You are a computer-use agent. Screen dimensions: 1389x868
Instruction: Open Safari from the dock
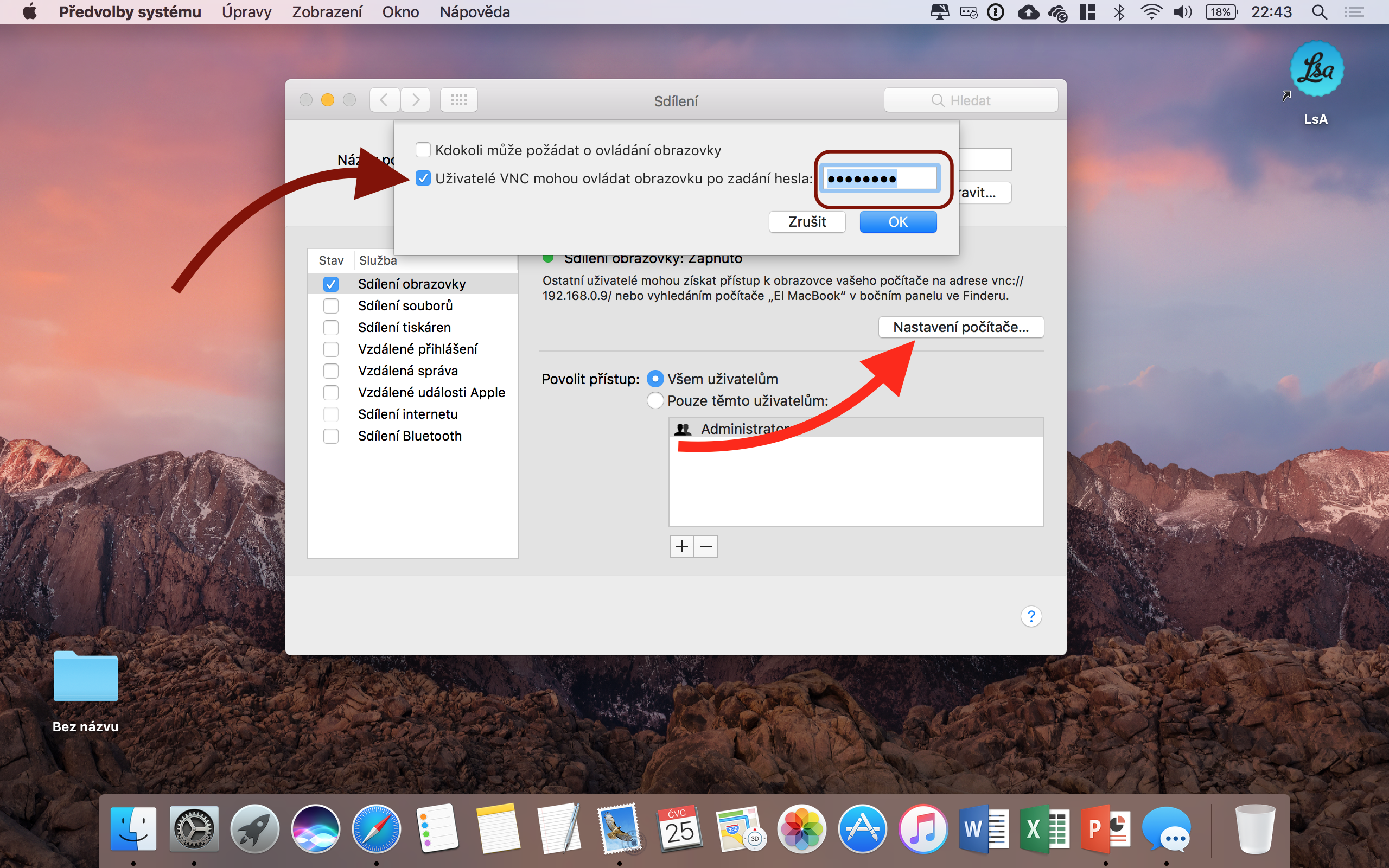[376, 828]
